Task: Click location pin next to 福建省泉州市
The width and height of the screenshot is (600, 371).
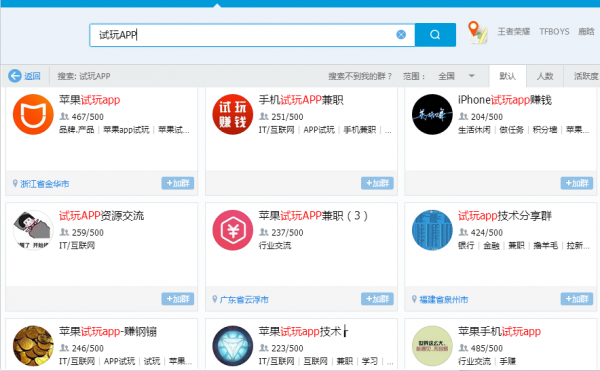Action: (414, 299)
